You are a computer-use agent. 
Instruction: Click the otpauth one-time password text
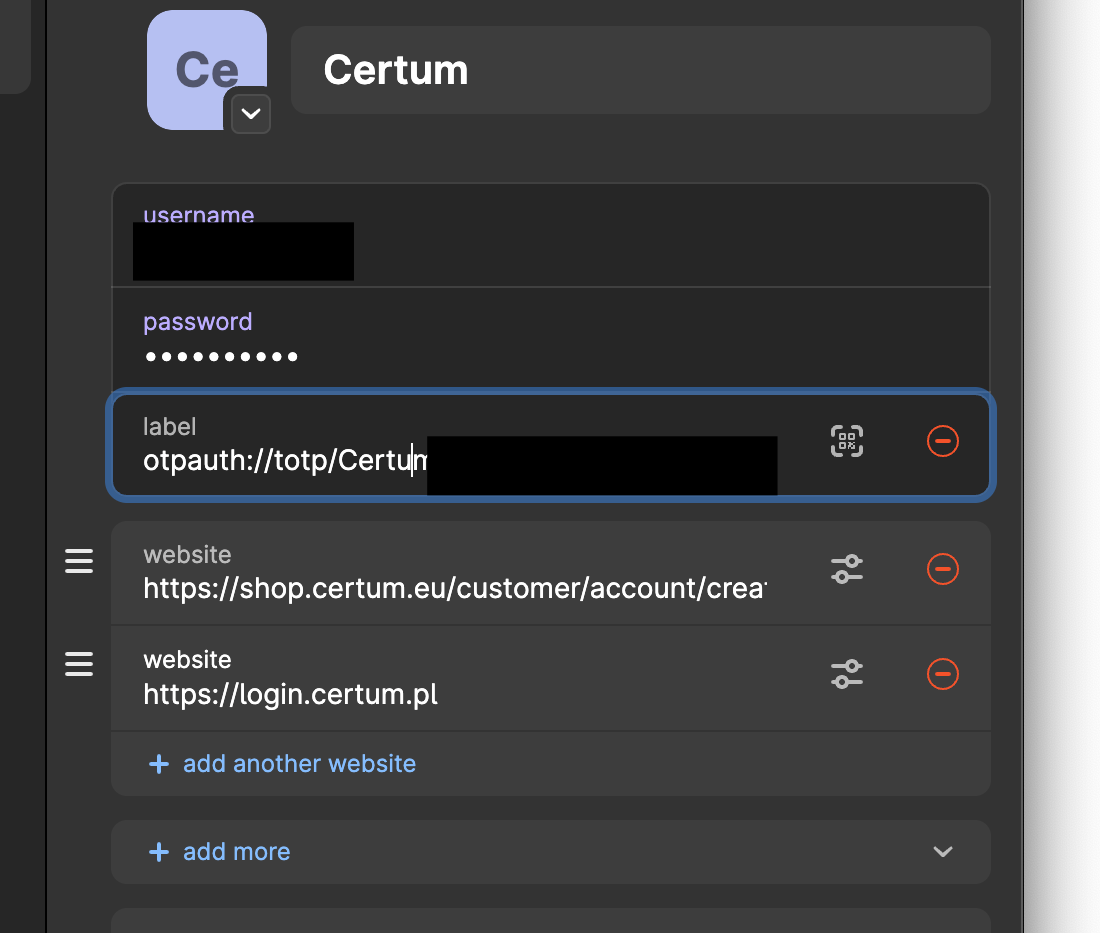pos(285,461)
